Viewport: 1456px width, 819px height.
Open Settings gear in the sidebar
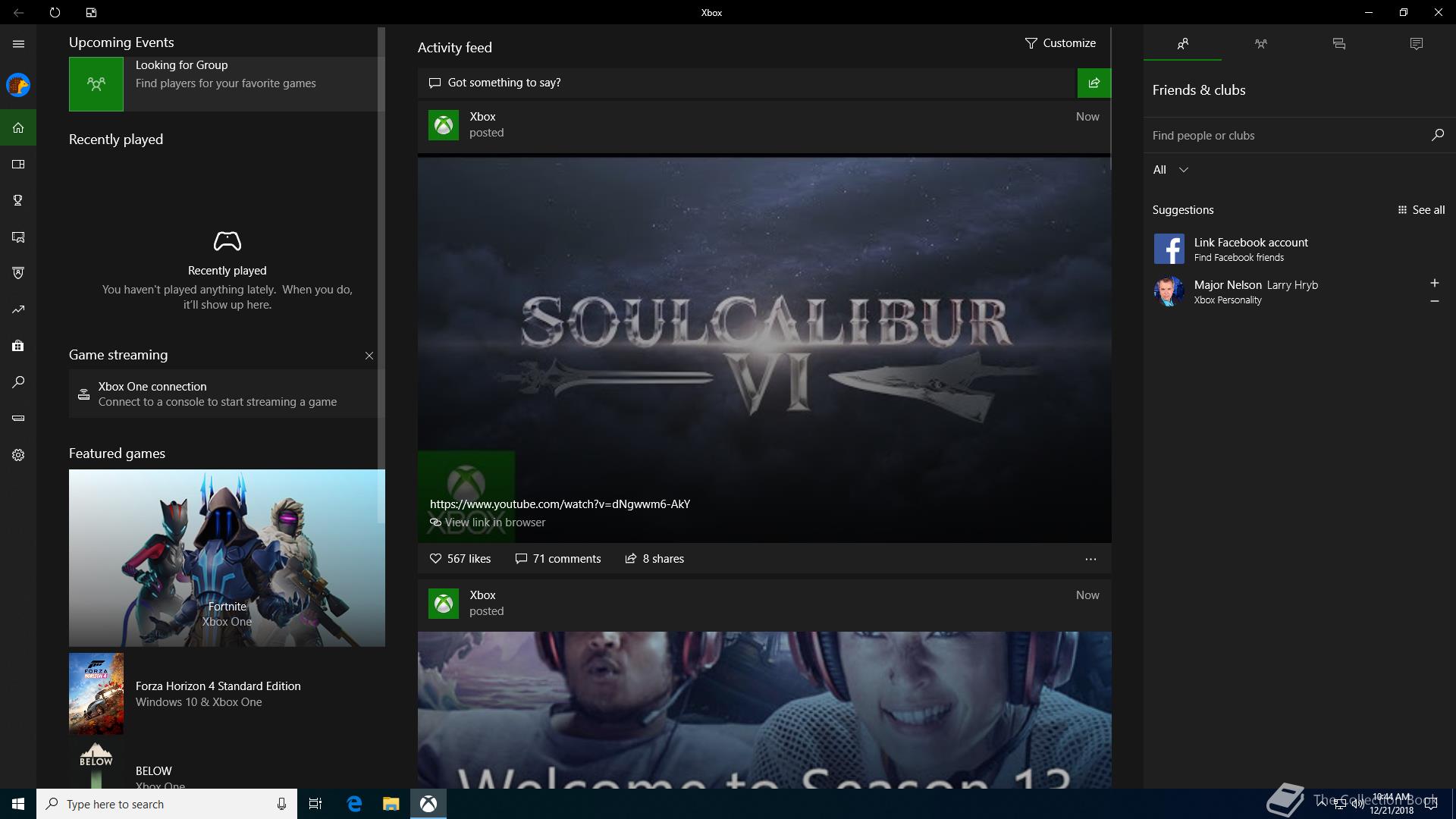pyautogui.click(x=18, y=455)
